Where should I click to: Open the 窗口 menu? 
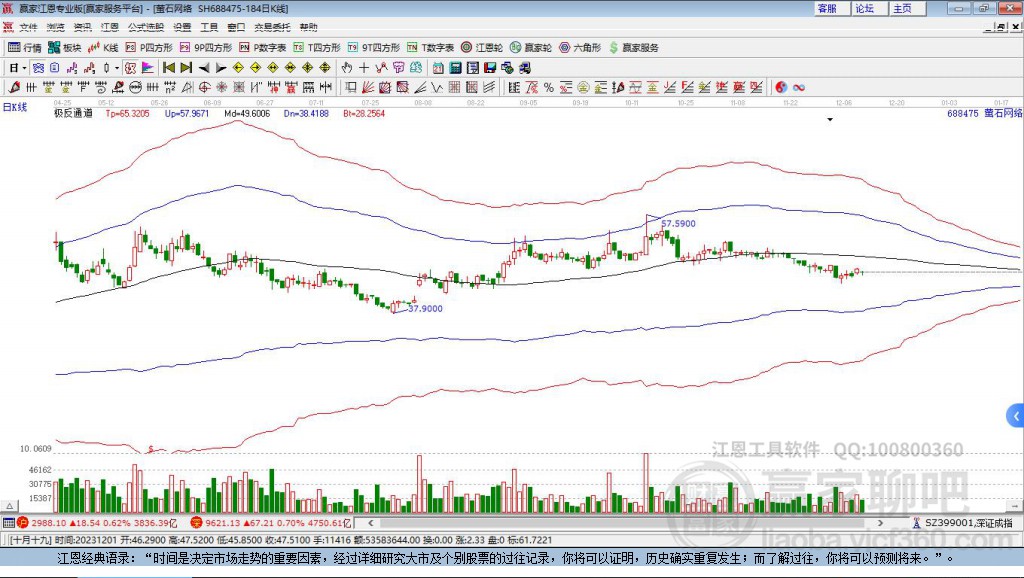(x=236, y=27)
